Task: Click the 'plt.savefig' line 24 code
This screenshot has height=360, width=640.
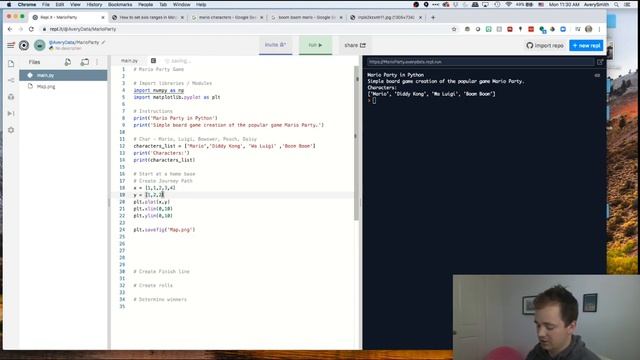Action: click(x=164, y=230)
